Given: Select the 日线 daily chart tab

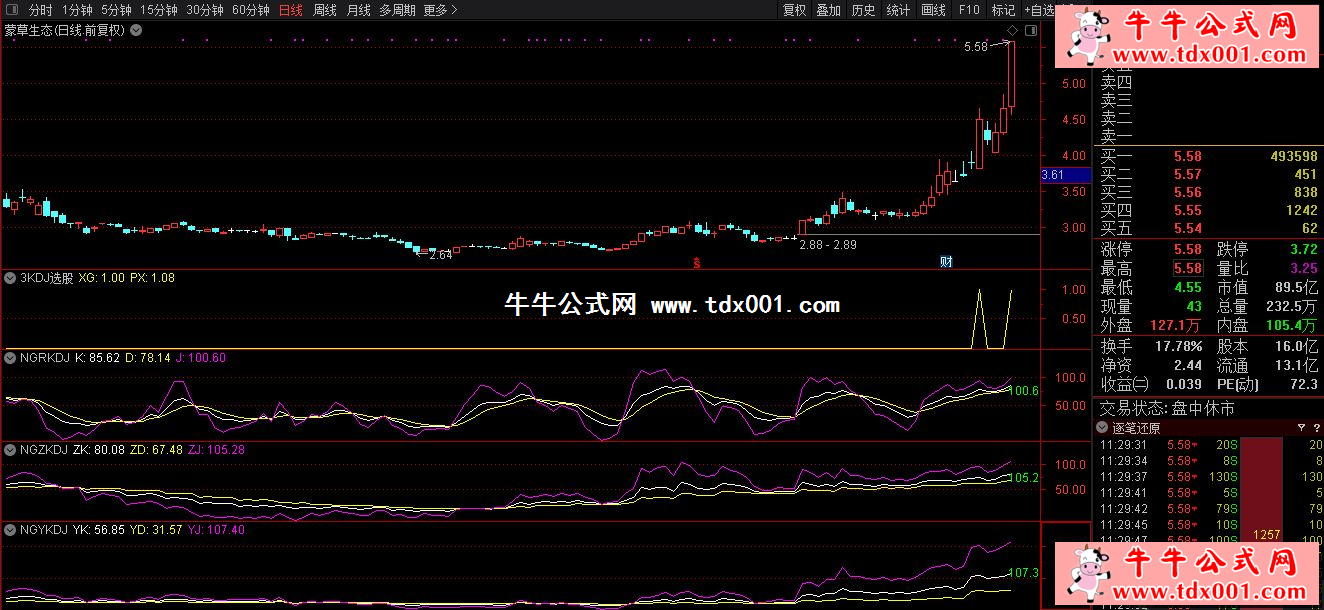Looking at the screenshot, I should (291, 10).
